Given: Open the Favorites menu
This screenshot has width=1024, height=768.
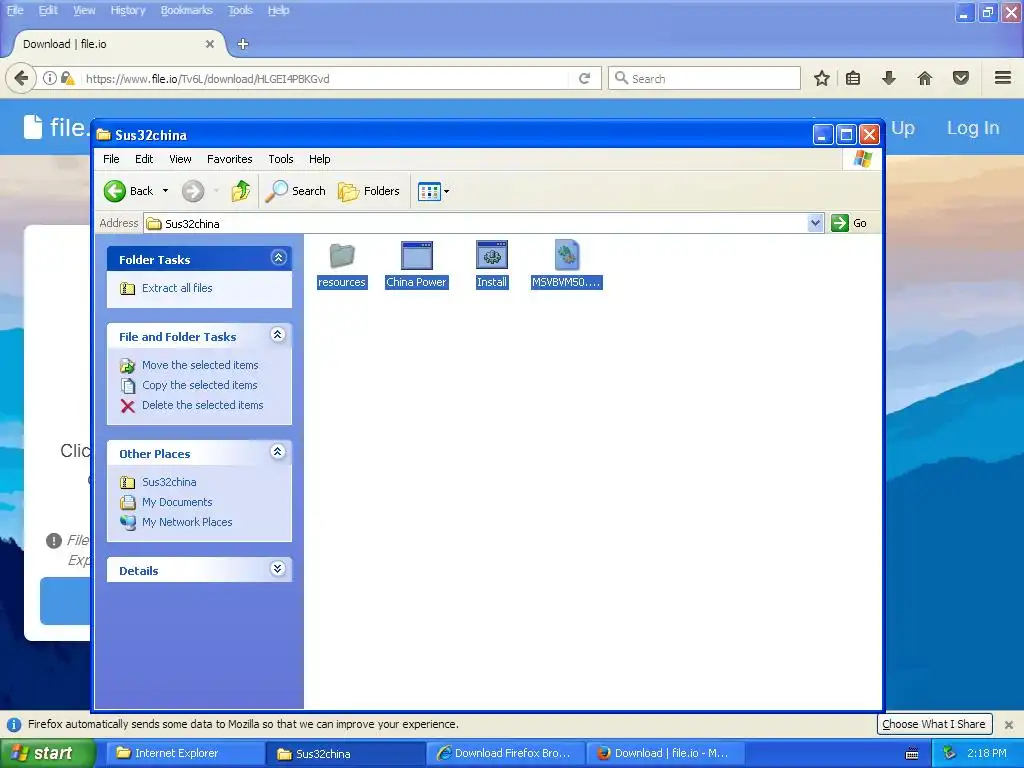Looking at the screenshot, I should [x=229, y=159].
